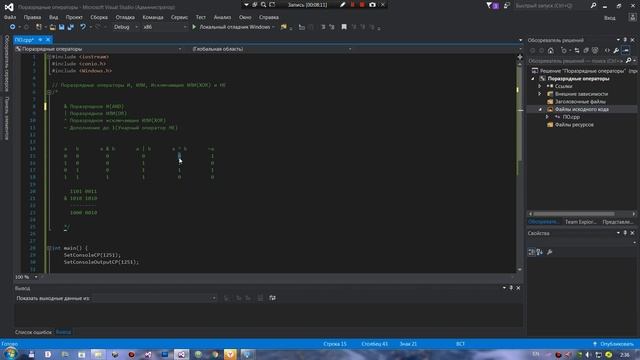Viewport: 640px width, 360px height.
Task: Click the Вход sign-in link
Action: tap(609, 18)
